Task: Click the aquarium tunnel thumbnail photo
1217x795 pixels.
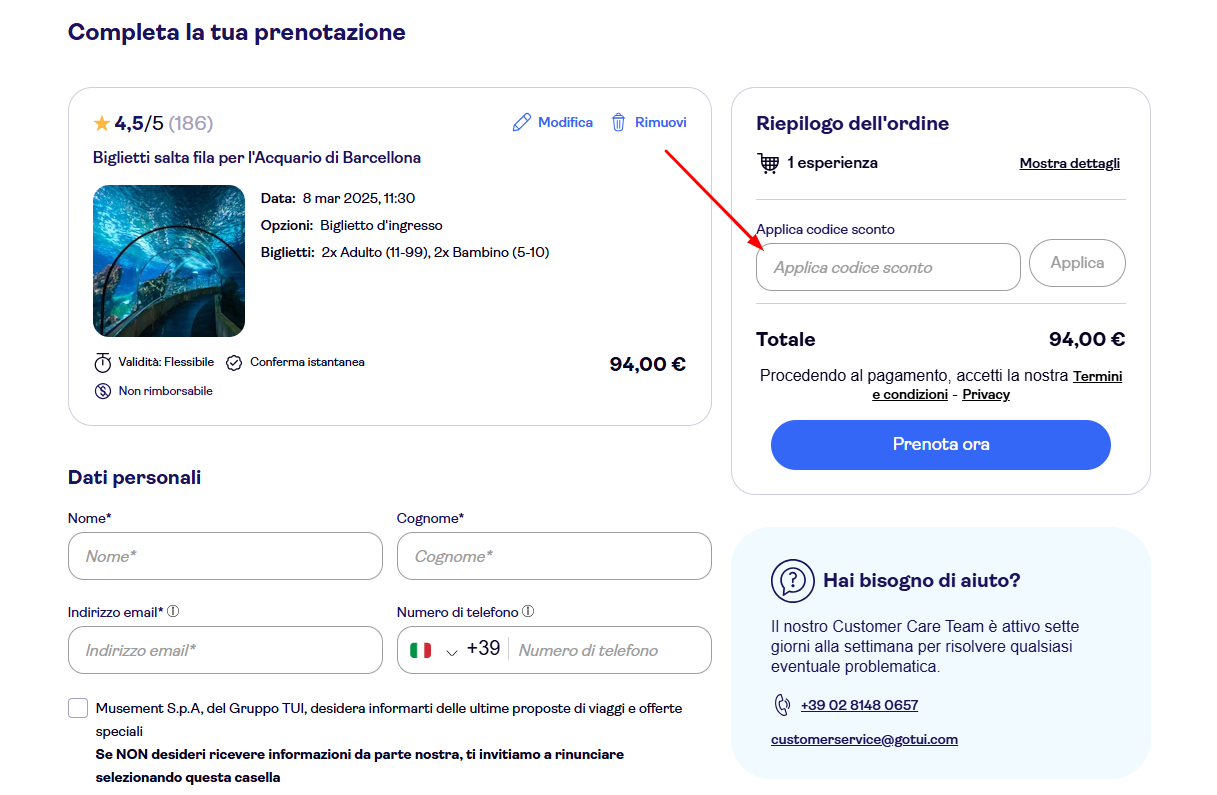Action: [169, 260]
